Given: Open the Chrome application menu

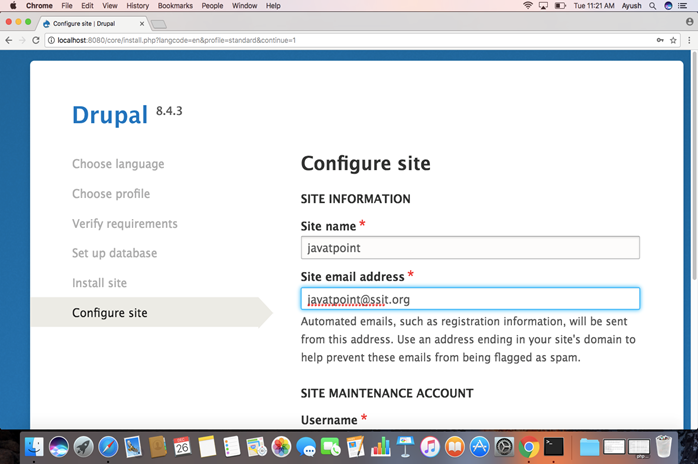Looking at the screenshot, I should pyautogui.click(x=39, y=5).
